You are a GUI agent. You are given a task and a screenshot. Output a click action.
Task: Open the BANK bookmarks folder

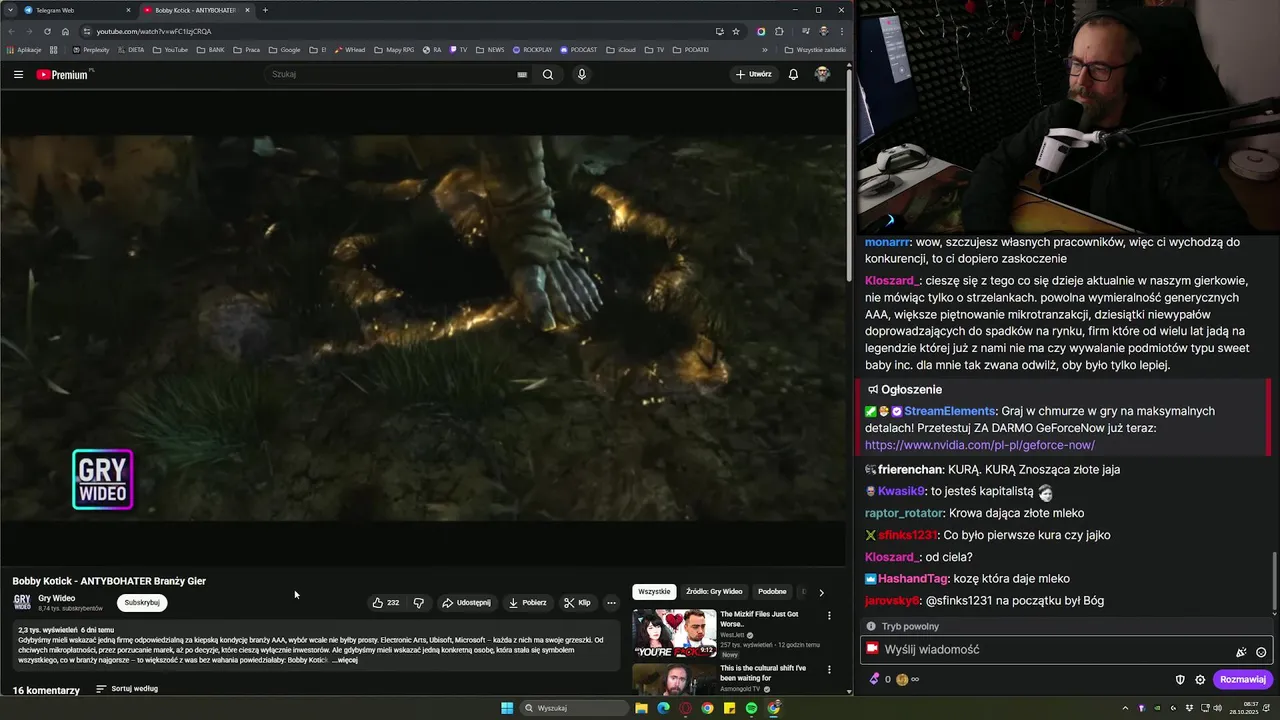210,50
